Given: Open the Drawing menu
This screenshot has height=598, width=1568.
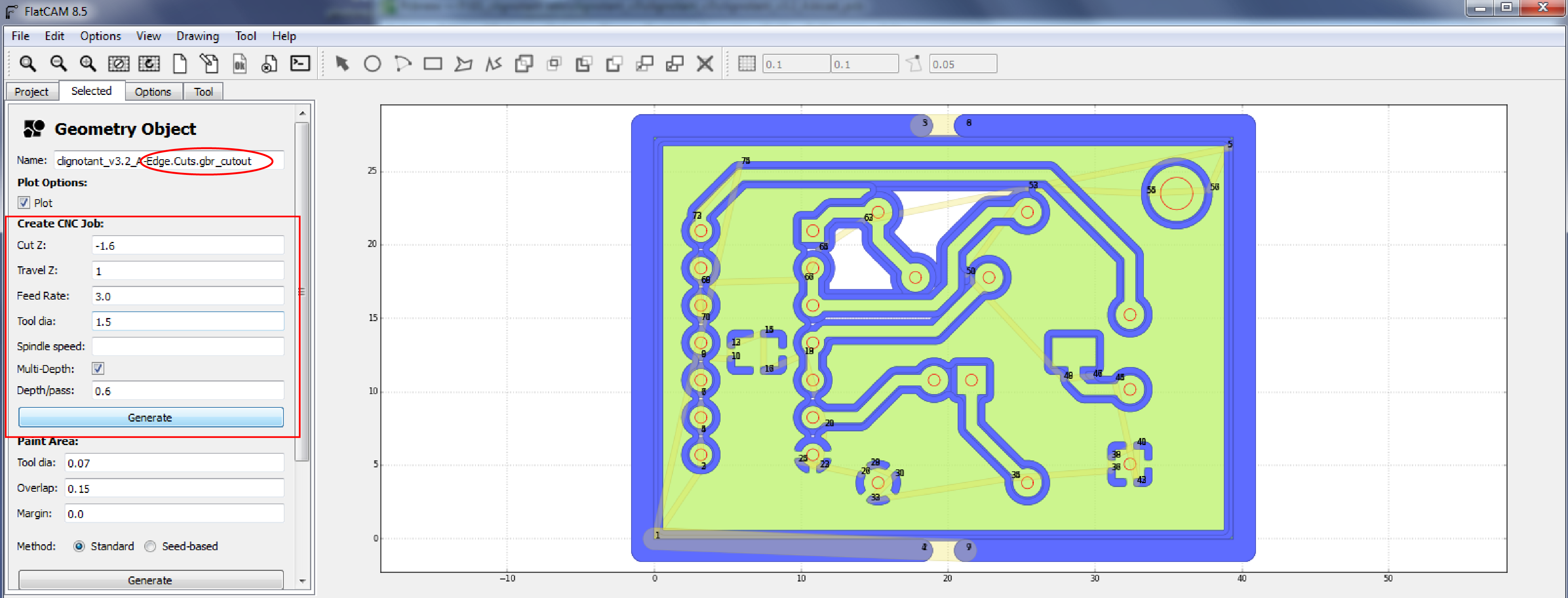Looking at the screenshot, I should point(197,36).
